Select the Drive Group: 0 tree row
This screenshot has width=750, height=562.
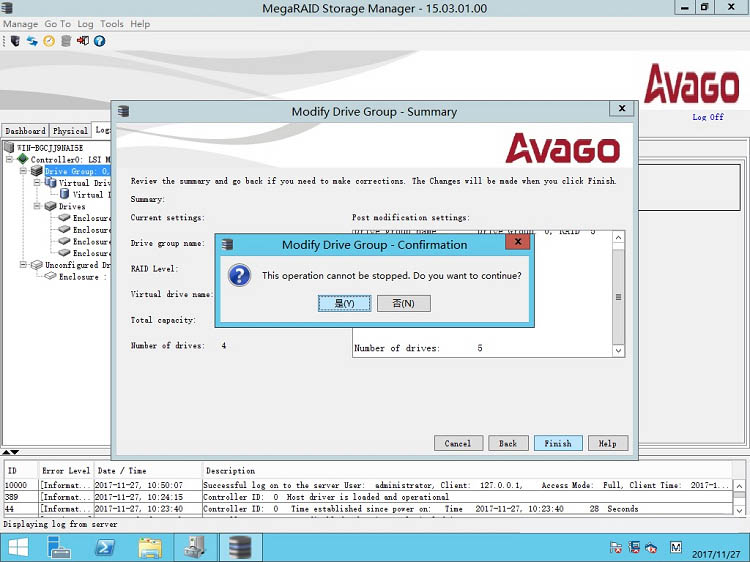coord(77,171)
